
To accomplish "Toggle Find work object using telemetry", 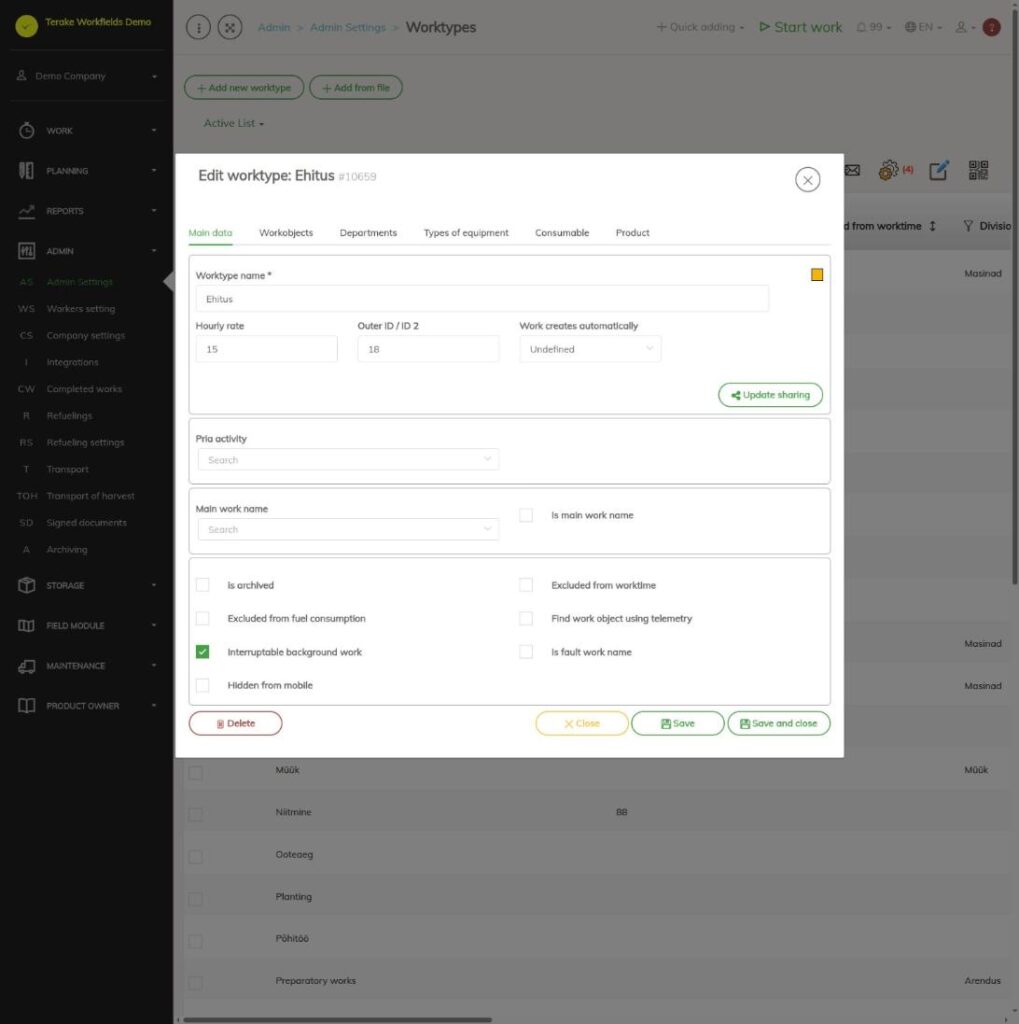I will point(526,618).
